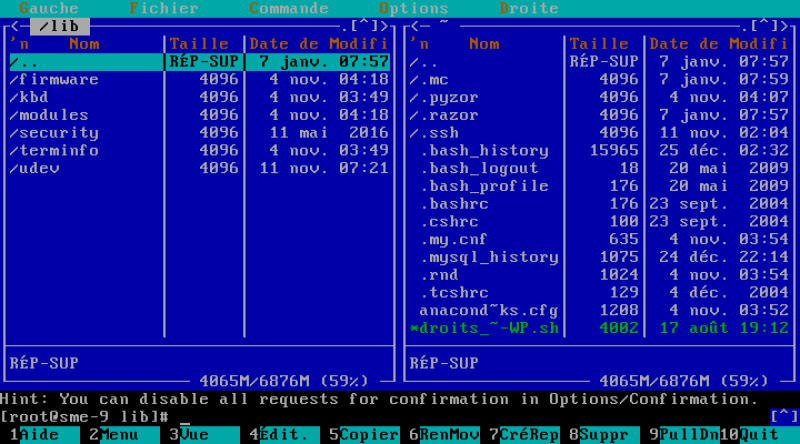
Task: Click the [^] command line toggle at bottom right
Action: click(784, 417)
